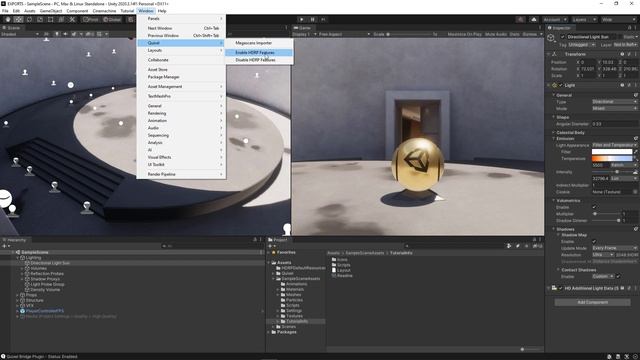The height and width of the screenshot is (360, 640).
Task: Add object with Hierarchy plus icon
Action: (5, 246)
